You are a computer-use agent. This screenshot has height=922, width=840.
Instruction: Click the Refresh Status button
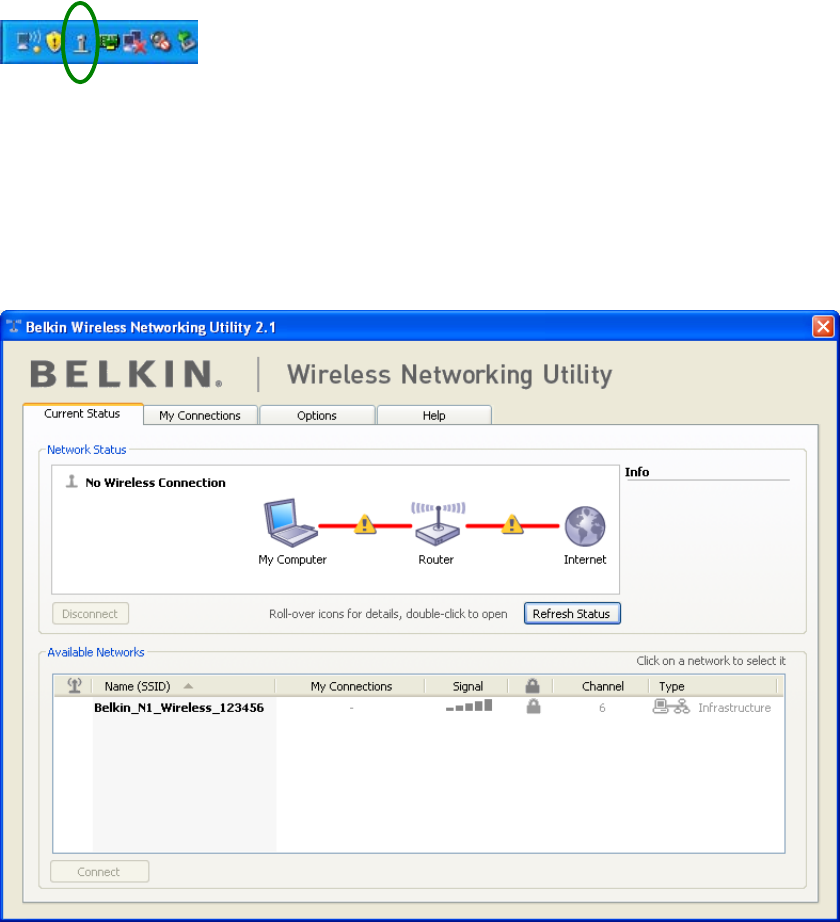click(x=572, y=613)
